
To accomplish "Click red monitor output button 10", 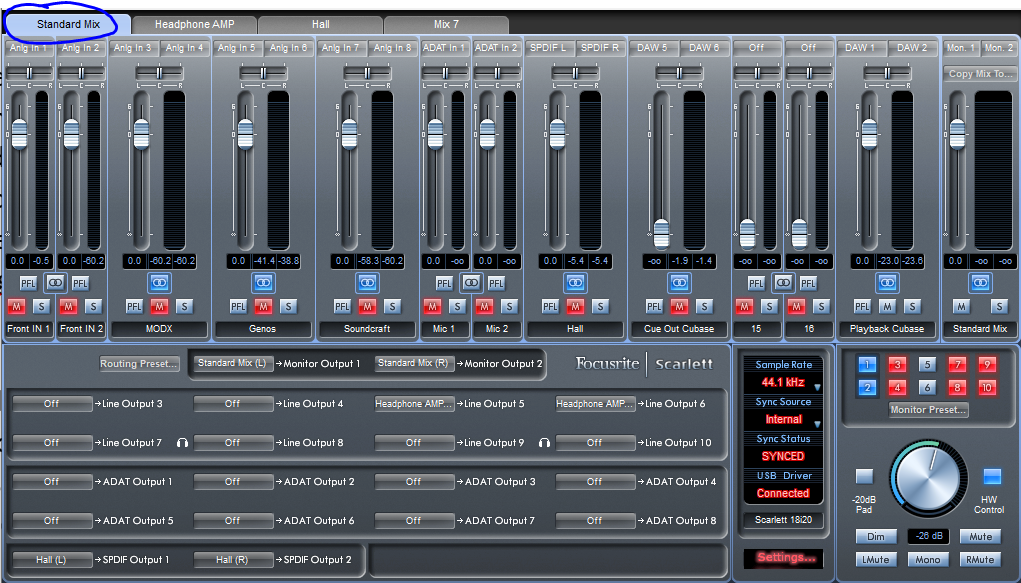I will (x=988, y=388).
